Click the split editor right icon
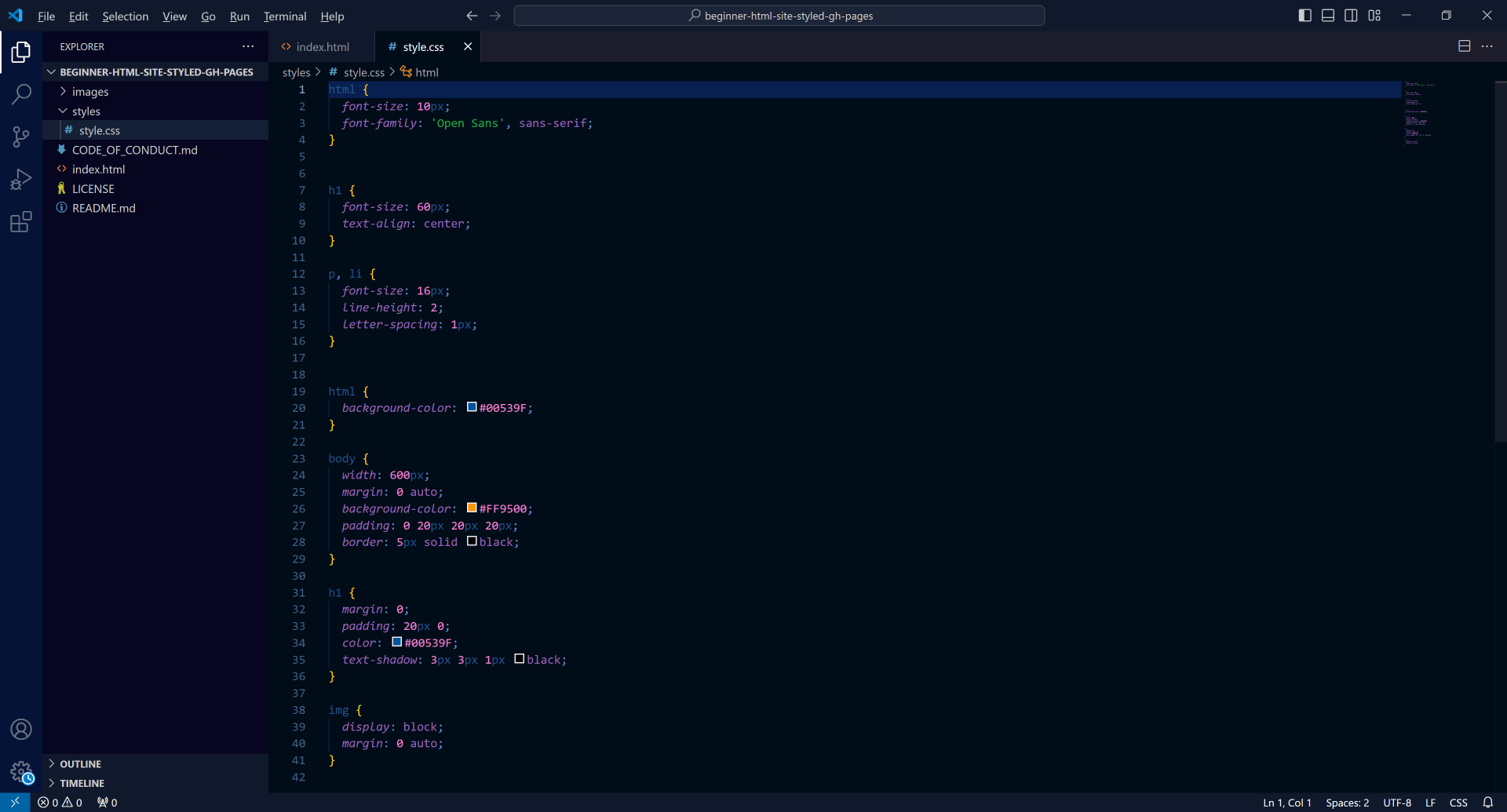1507x812 pixels. click(x=1464, y=46)
